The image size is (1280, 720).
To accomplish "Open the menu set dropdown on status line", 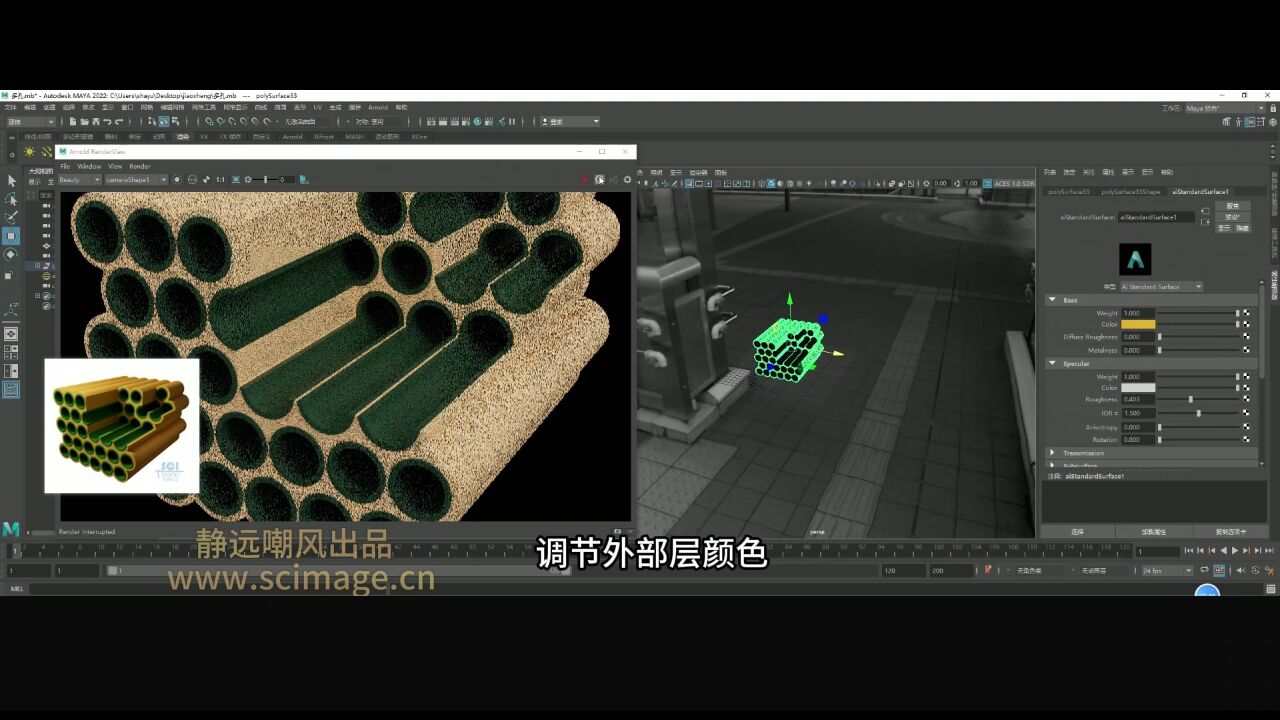I will pos(30,121).
